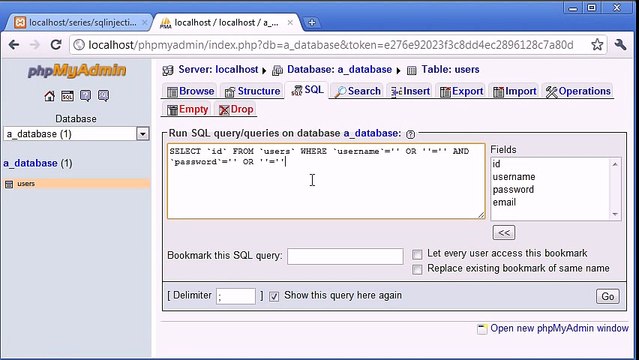Uncheck Show this query here again
This screenshot has width=639, height=360.
point(274,296)
